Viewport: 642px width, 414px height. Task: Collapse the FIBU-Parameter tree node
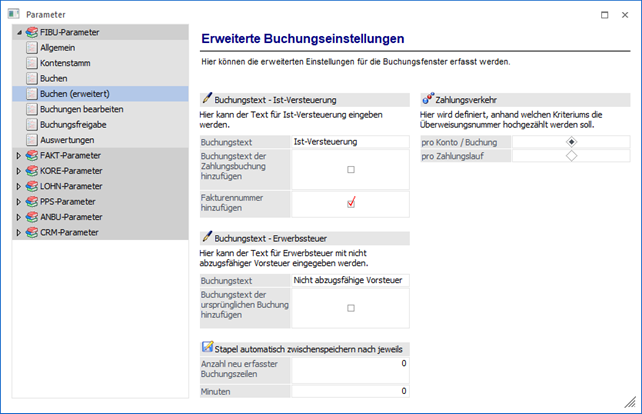pos(19,33)
